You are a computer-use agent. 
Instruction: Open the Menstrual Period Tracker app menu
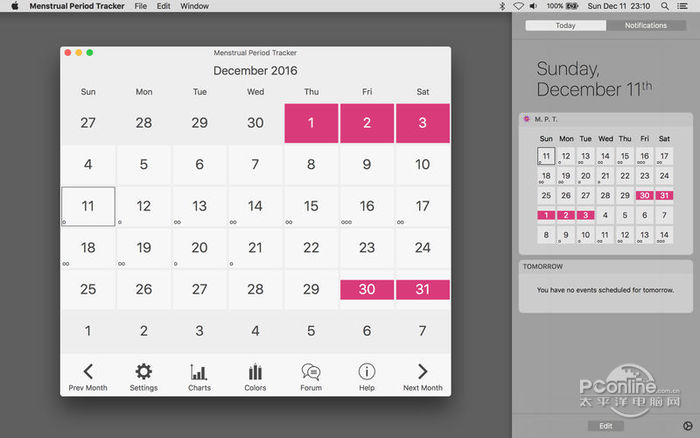[x=77, y=6]
